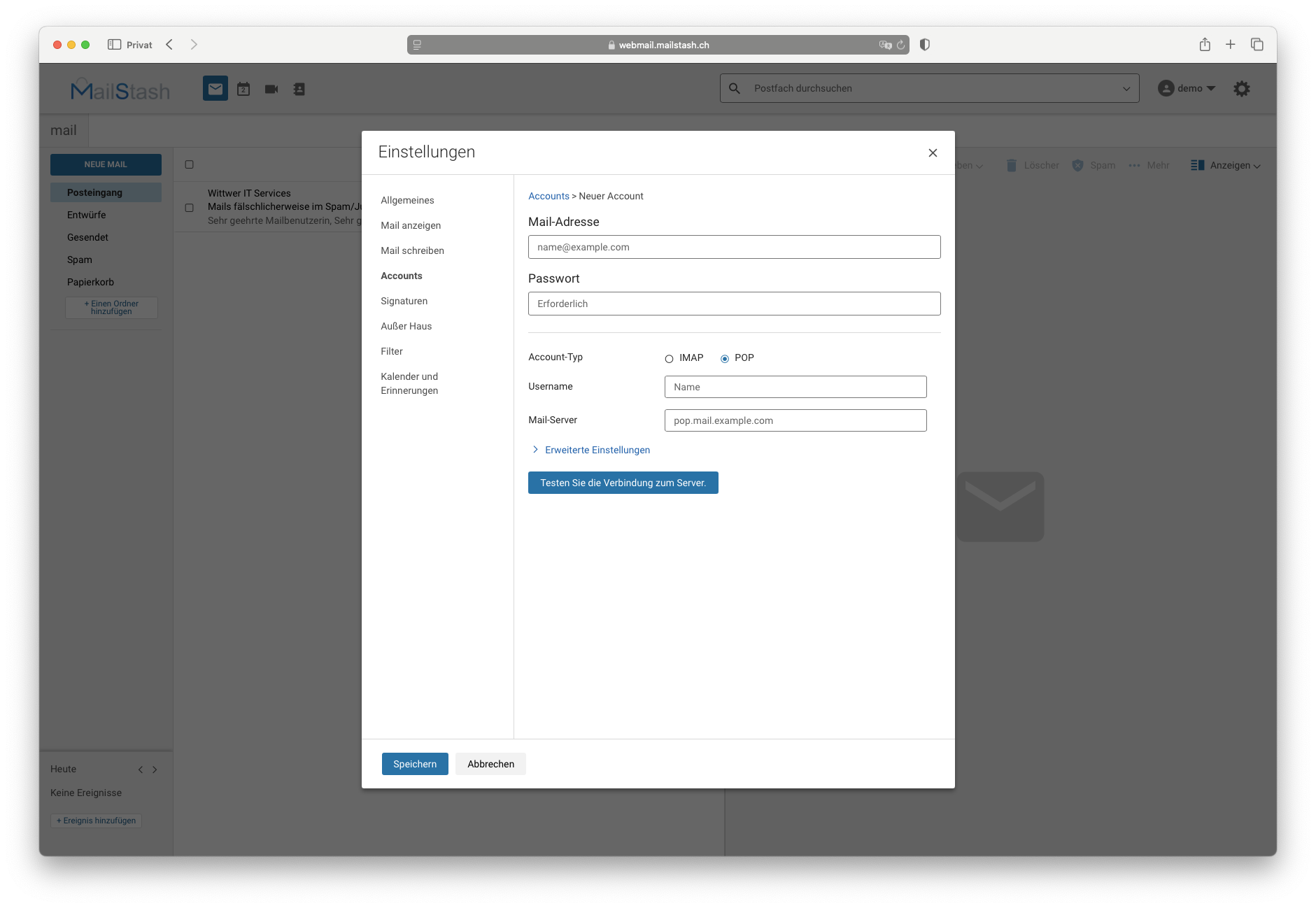This screenshot has width=1316, height=908.
Task: Open Kalender und Erinnerungen settings
Action: (409, 383)
